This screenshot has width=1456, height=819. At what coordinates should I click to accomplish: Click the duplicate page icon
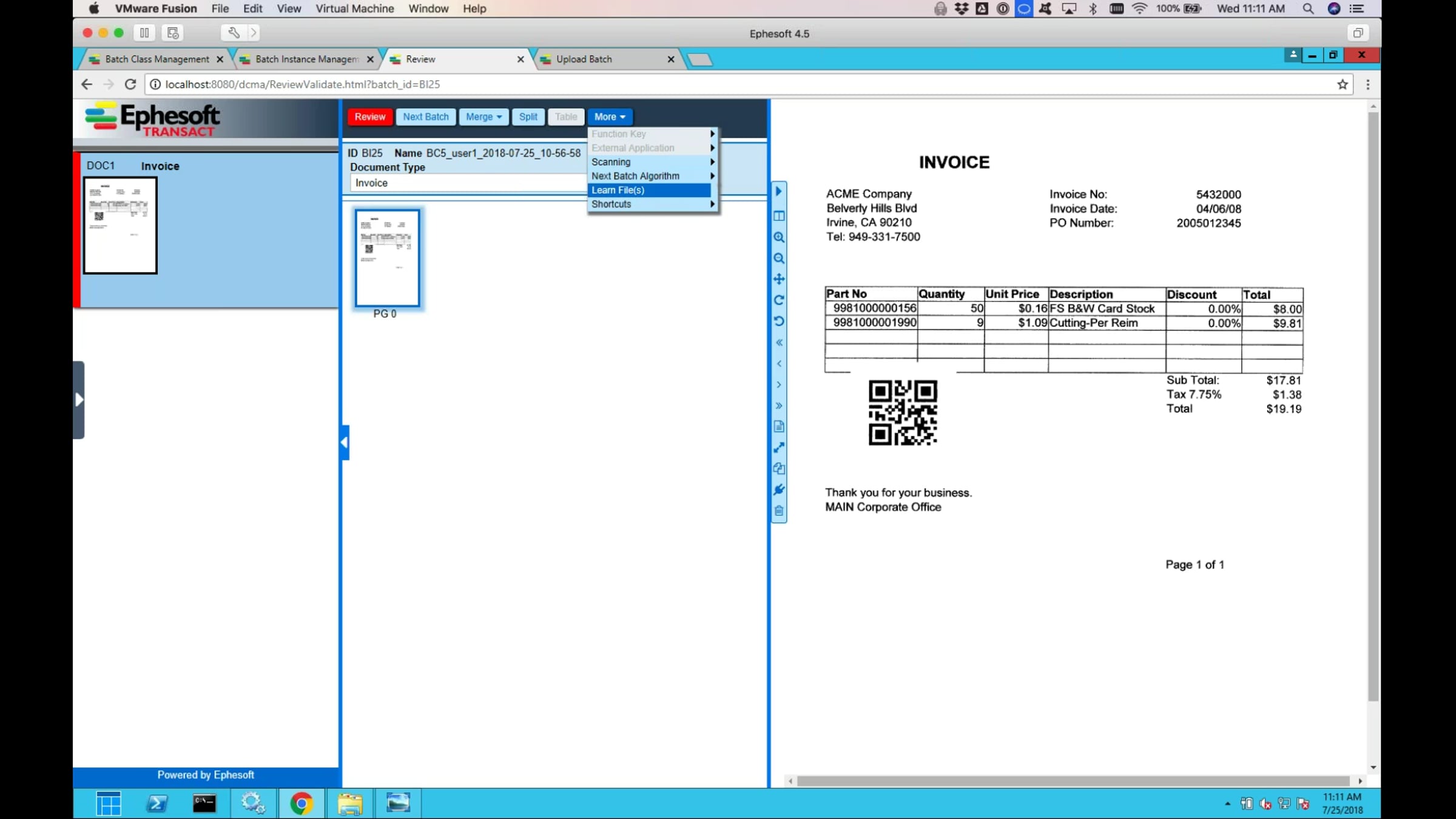point(779,468)
